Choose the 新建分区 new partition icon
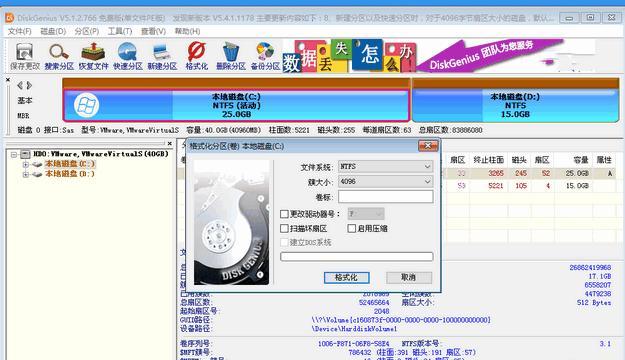Viewport: 625px width, 360px height. (x=162, y=56)
